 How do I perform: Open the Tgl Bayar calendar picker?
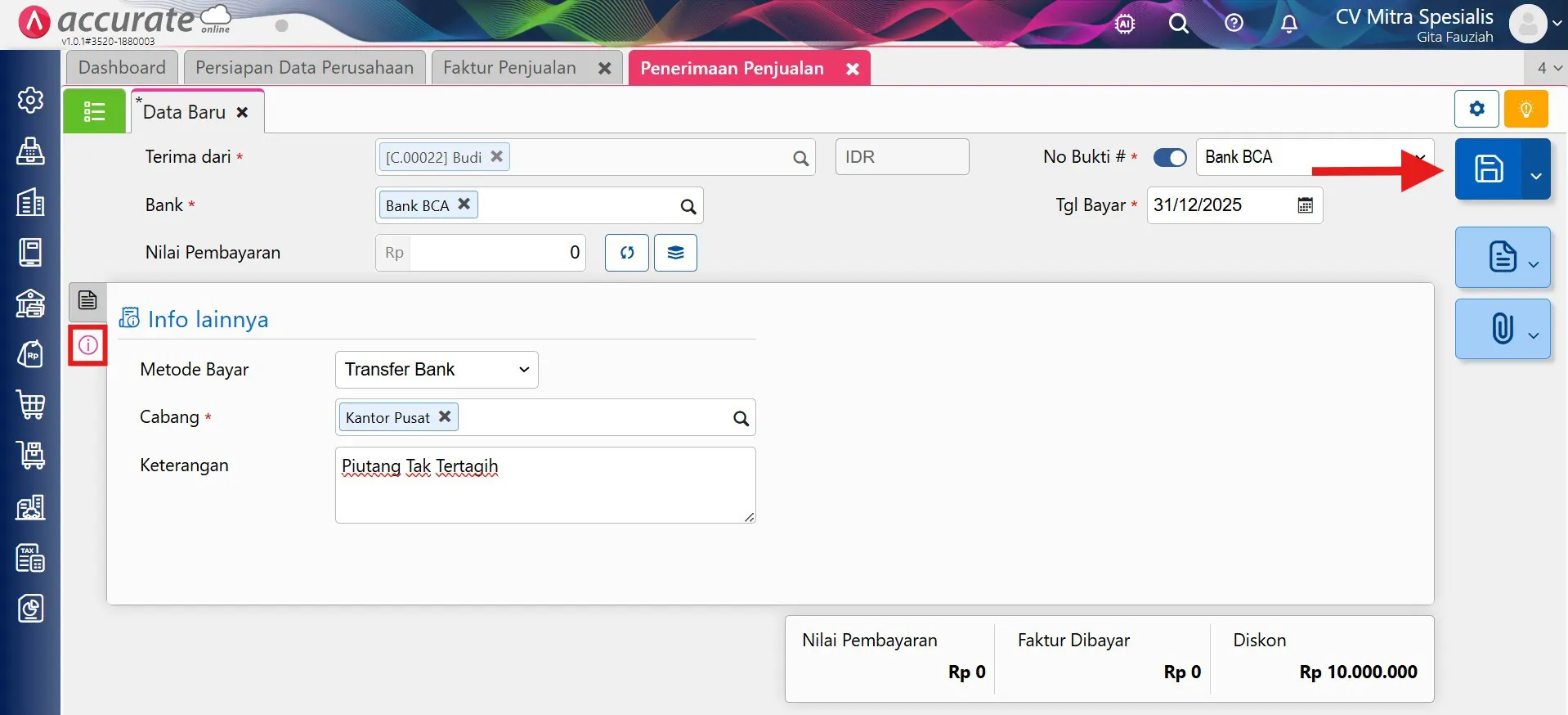pyautogui.click(x=1305, y=205)
